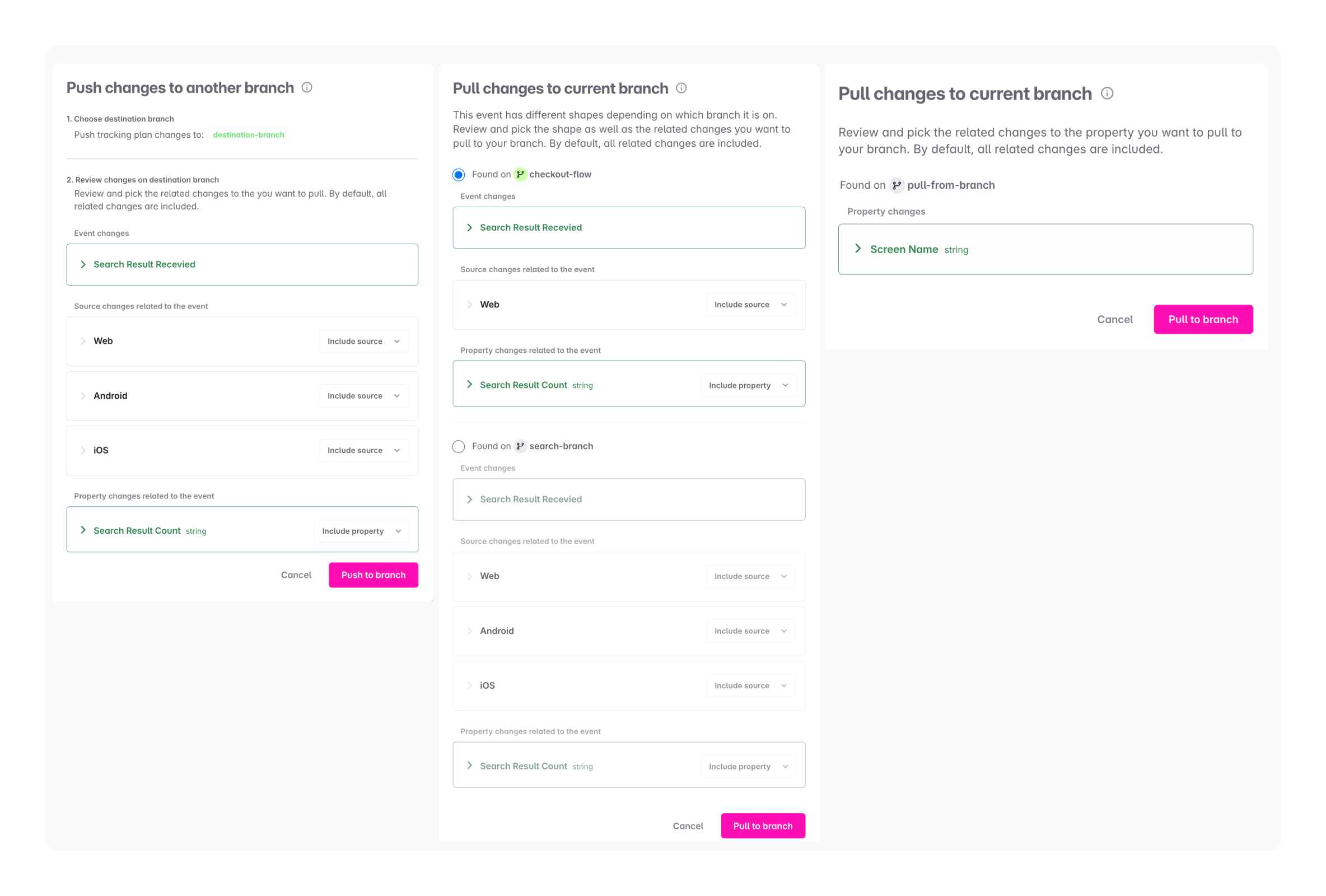Open the Include source dropdown for Android in push panel
Screen dimensions: 1326x896
point(363,395)
